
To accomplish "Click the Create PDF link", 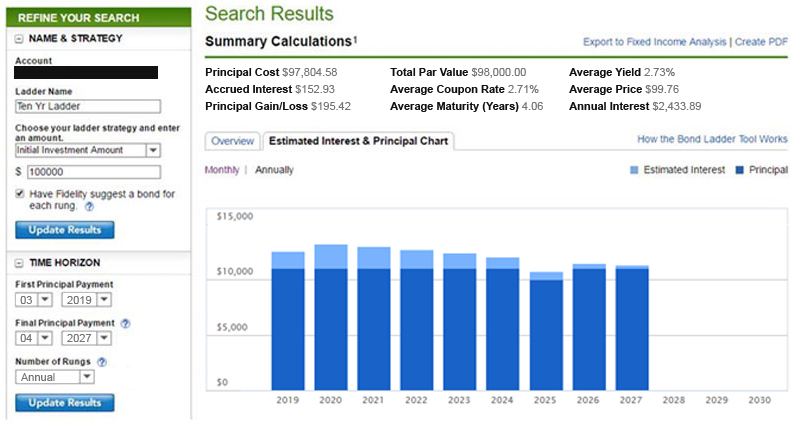I will point(762,42).
